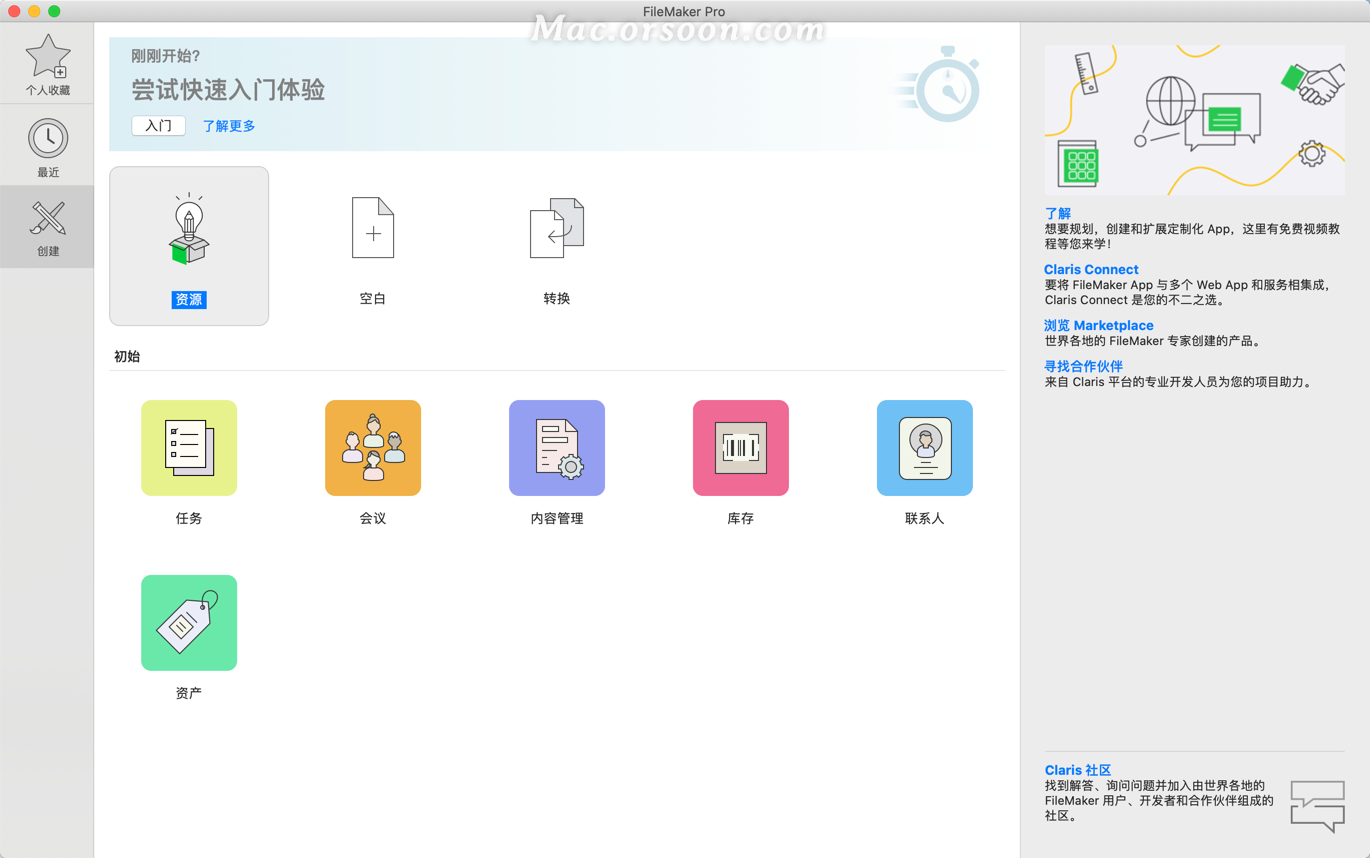Open the 资产 price tag icon
Image resolution: width=1370 pixels, height=858 pixels.
[189, 623]
